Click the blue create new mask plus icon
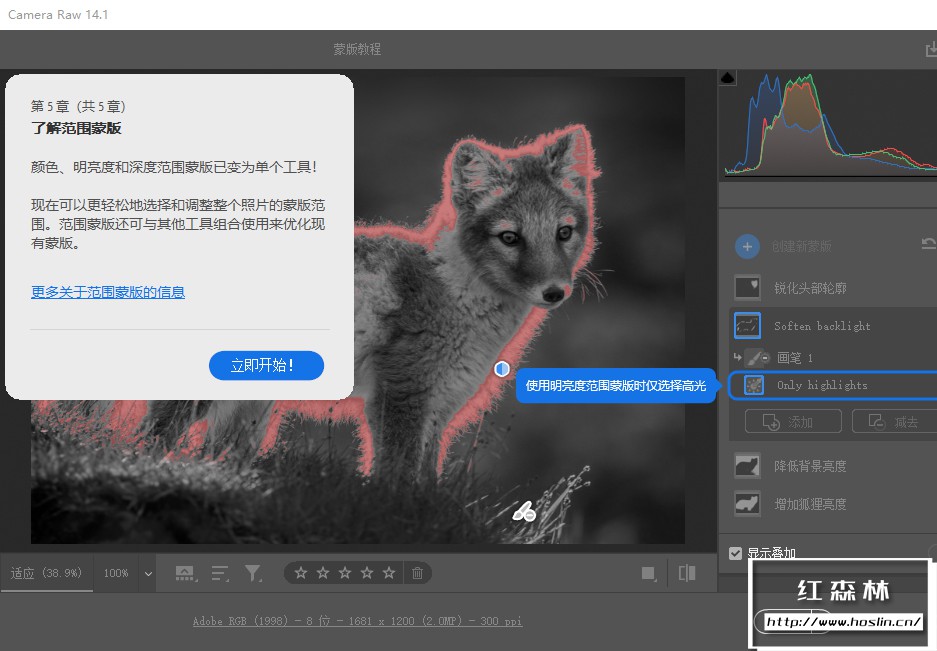937x651 pixels. tap(747, 246)
